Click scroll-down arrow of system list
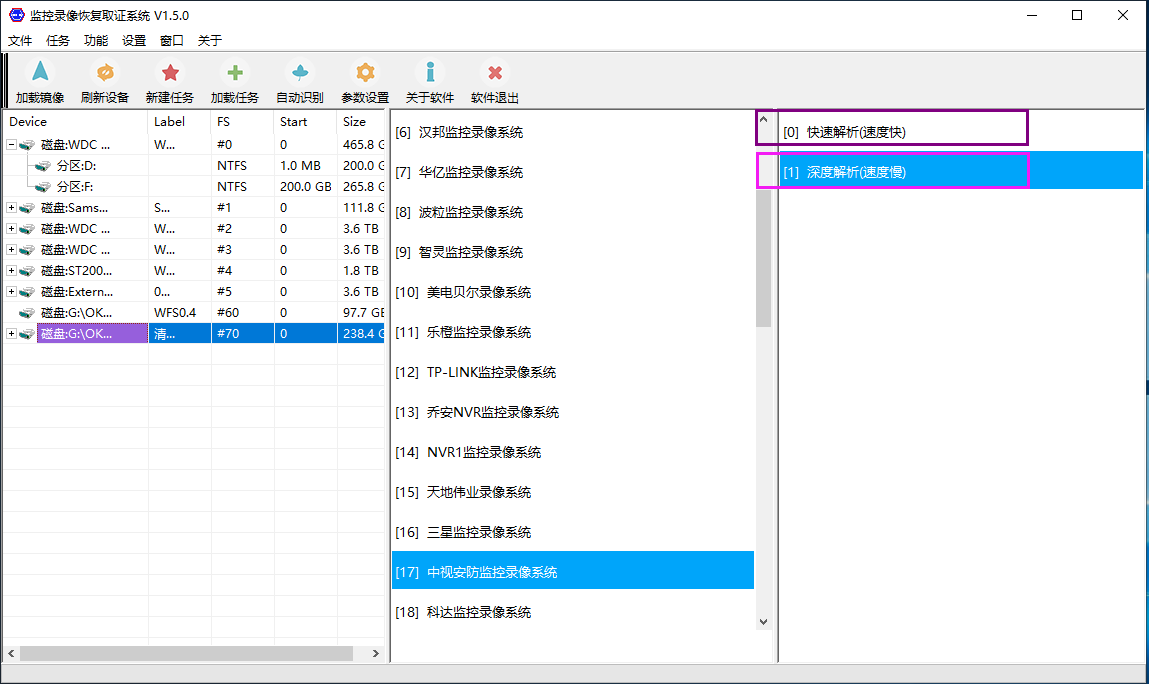This screenshot has width=1149, height=684. (x=764, y=622)
